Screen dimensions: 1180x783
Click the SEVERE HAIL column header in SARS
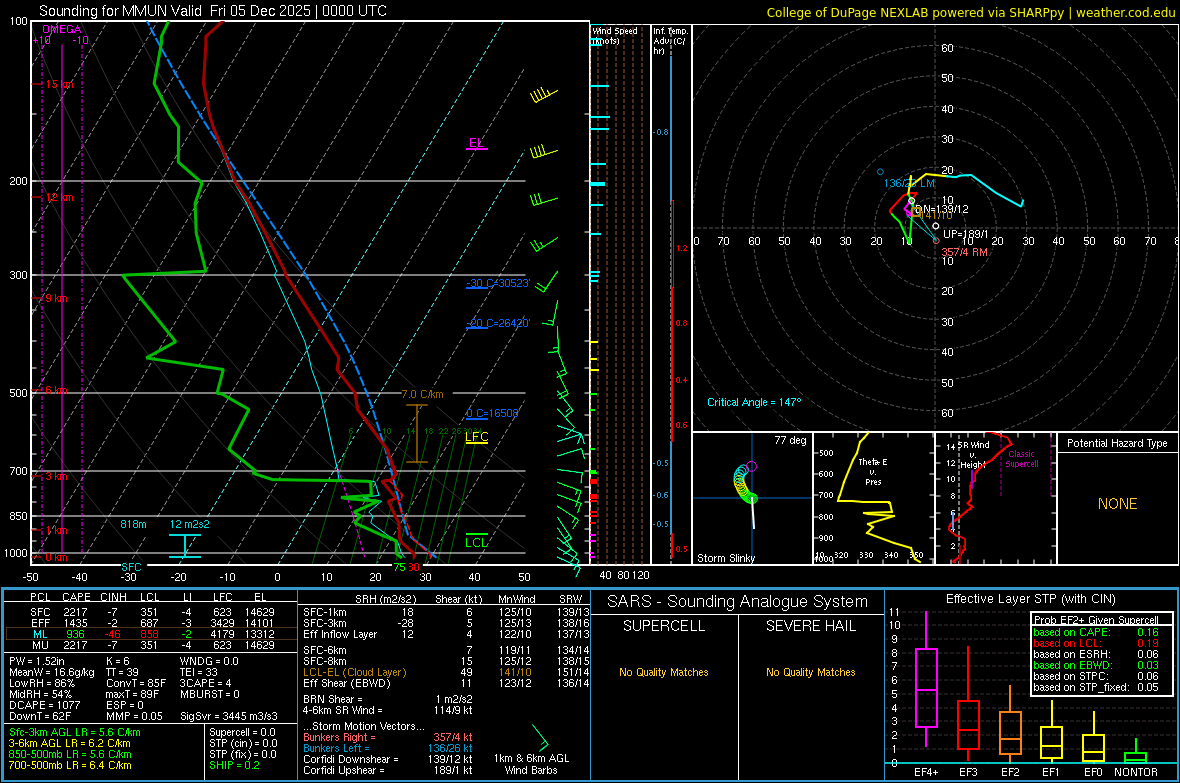coord(810,626)
